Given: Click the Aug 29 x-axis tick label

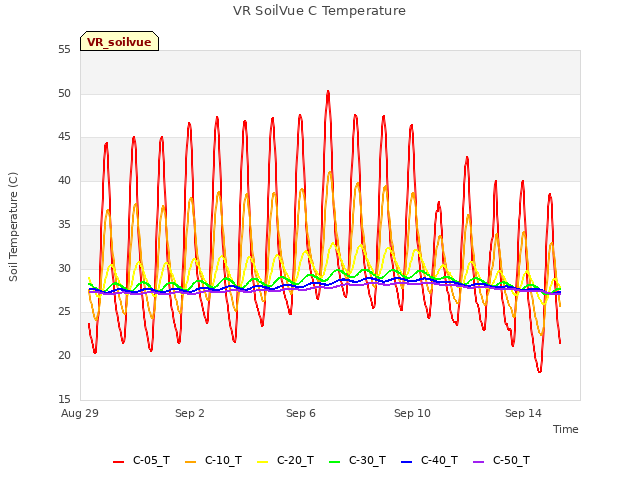Looking at the screenshot, I should pos(80,413).
